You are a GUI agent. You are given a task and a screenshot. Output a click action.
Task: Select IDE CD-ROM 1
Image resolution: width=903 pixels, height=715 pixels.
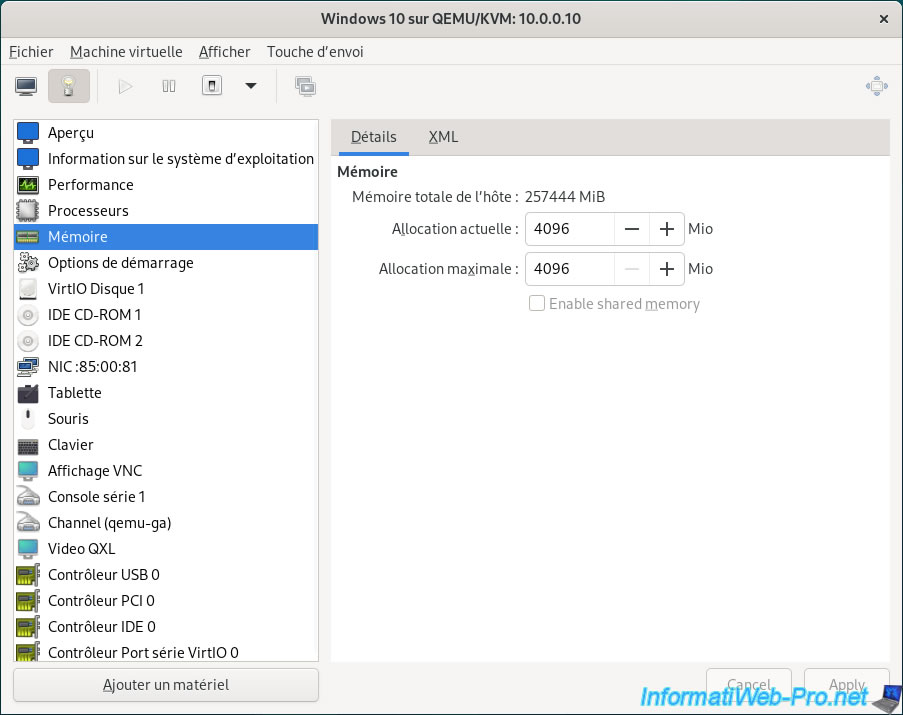point(166,315)
